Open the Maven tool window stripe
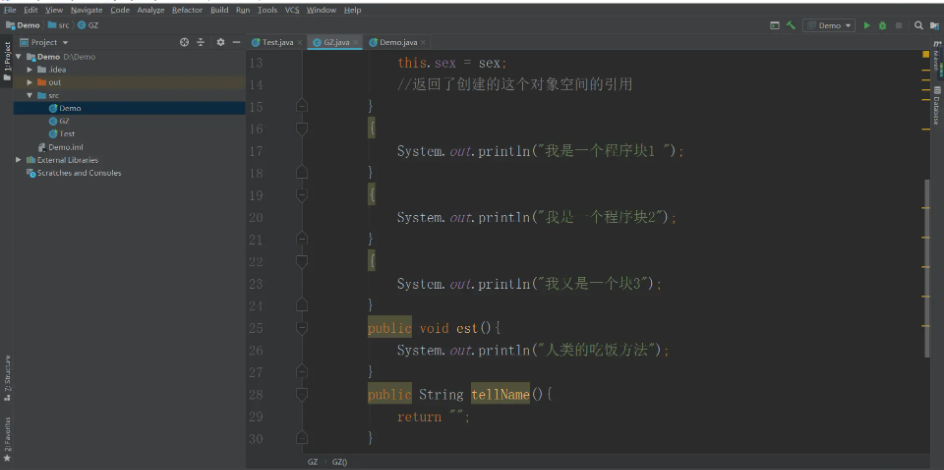944x470 pixels. [937, 56]
